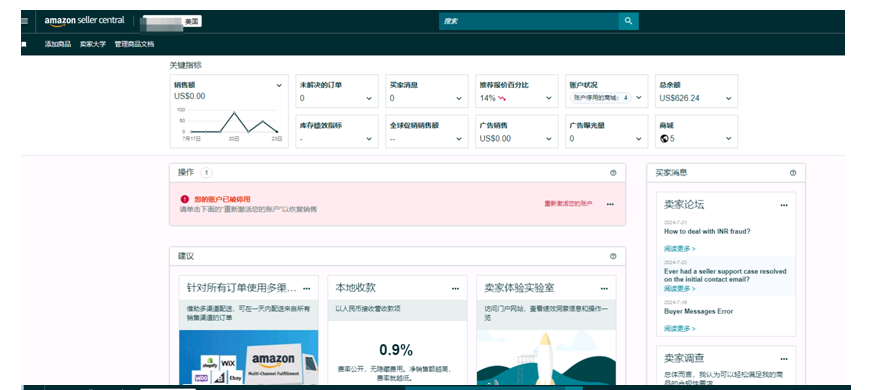Expand the 总余额 card chevron
The image size is (886, 390).
[x=728, y=98]
